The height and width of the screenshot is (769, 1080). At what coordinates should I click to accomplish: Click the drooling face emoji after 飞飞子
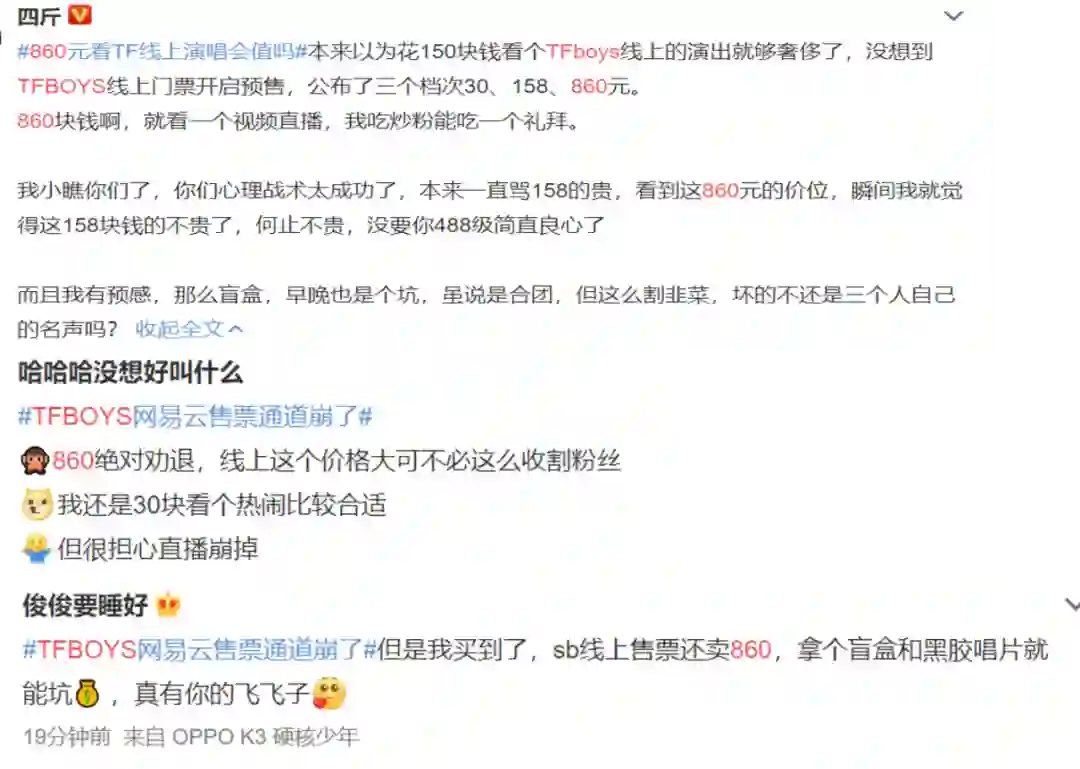tap(329, 693)
